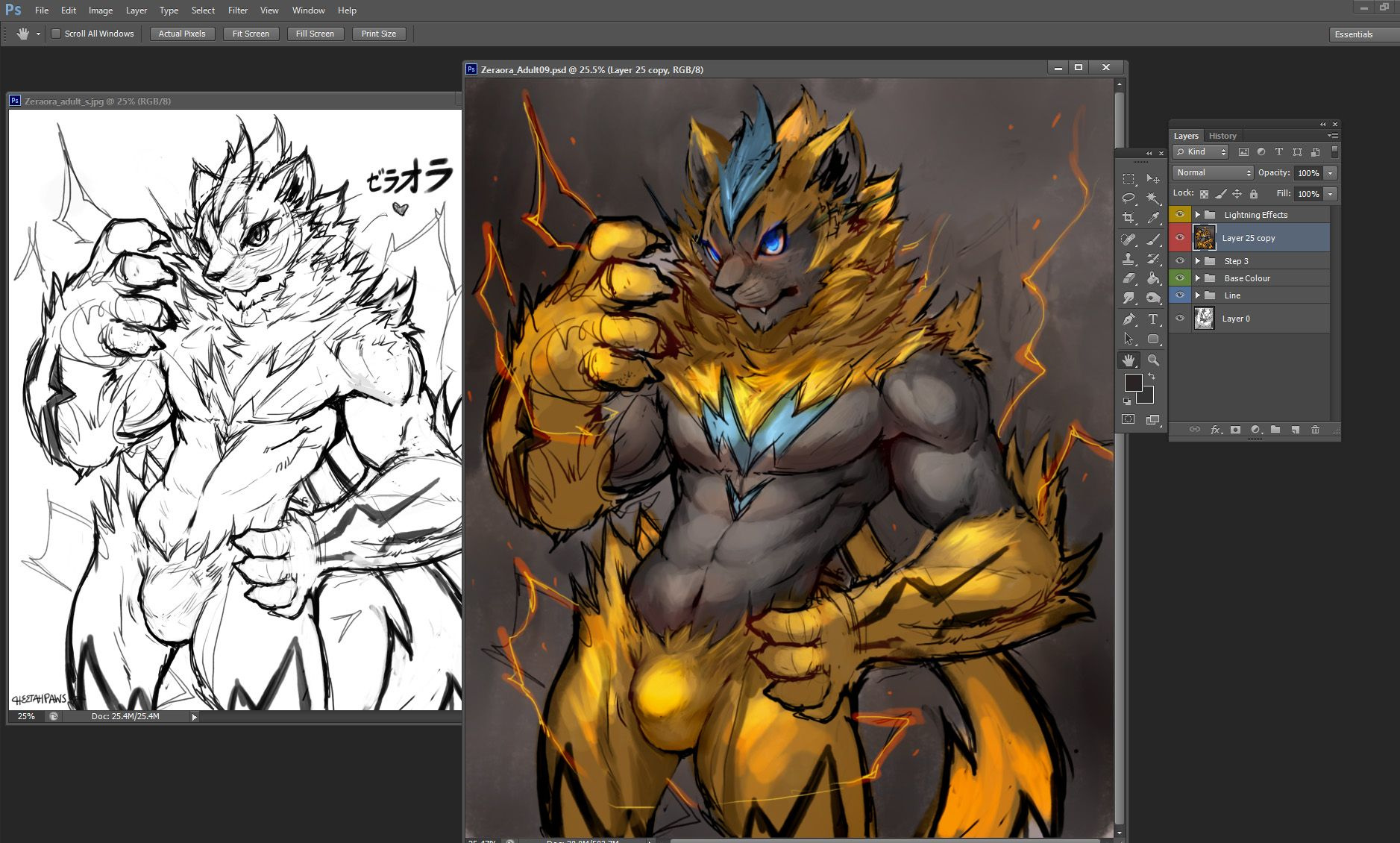Expand the Step 3 group
This screenshot has height=843, width=1400.
[x=1197, y=261]
